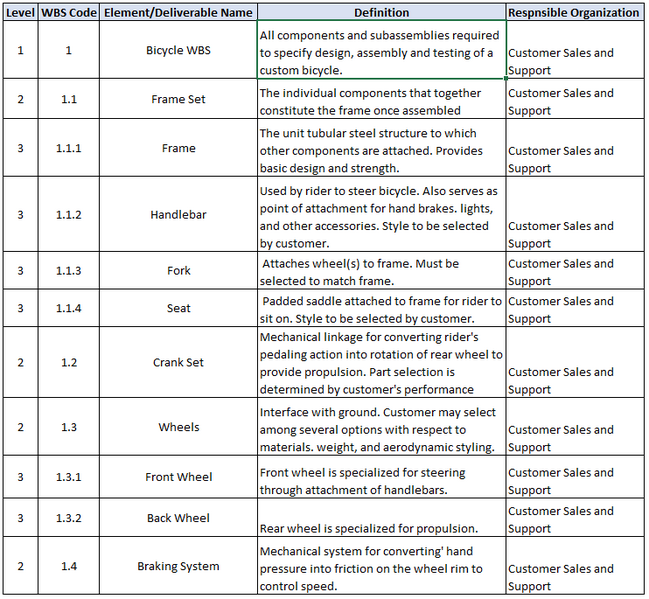Click the definition 'Attaches wheel(s) to frame'
649x599 pixels.
[x=382, y=270]
